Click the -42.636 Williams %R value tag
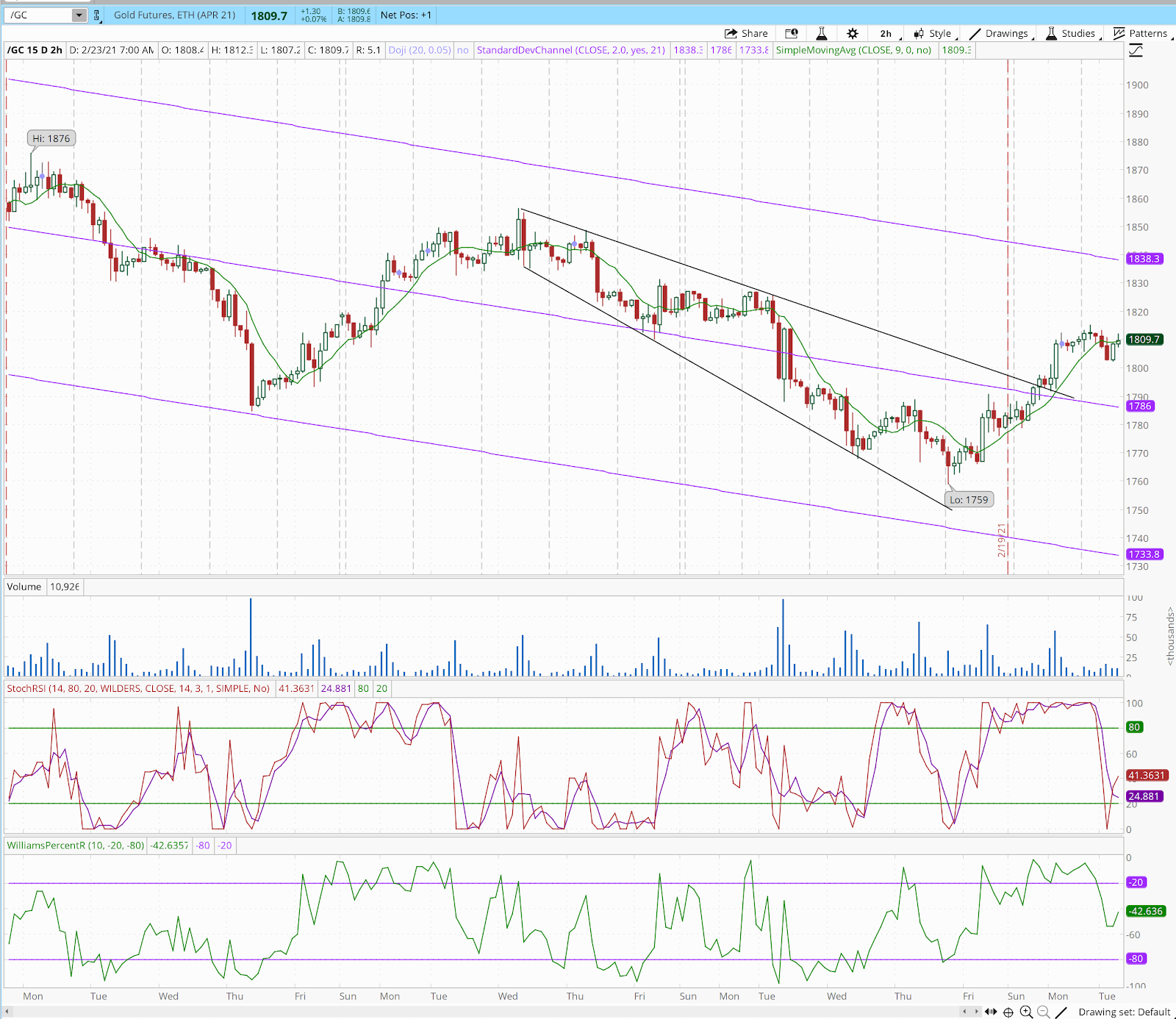Image resolution: width=1176 pixels, height=1019 pixels. click(x=1146, y=911)
